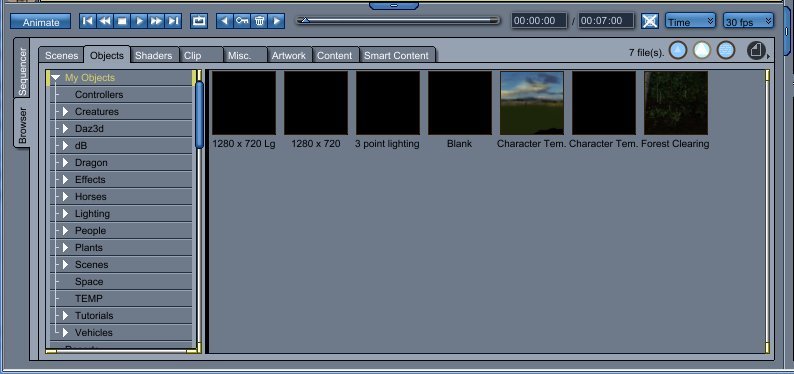
Task: Expand the Daz3d folder
Action: (x=65, y=129)
